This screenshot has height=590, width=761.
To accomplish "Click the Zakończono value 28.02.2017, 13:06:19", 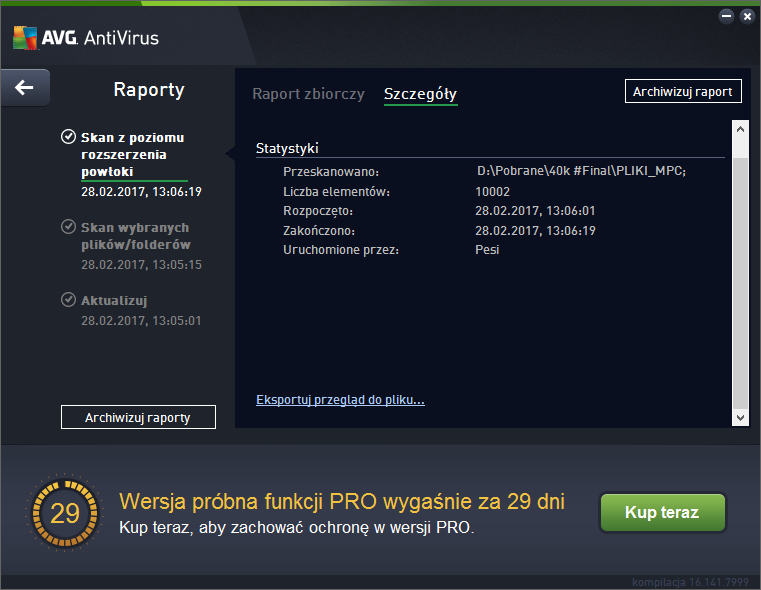I will click(535, 230).
